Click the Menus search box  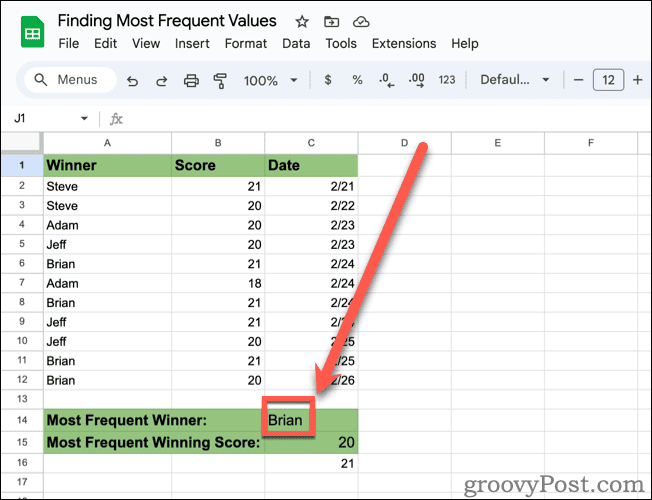point(70,79)
